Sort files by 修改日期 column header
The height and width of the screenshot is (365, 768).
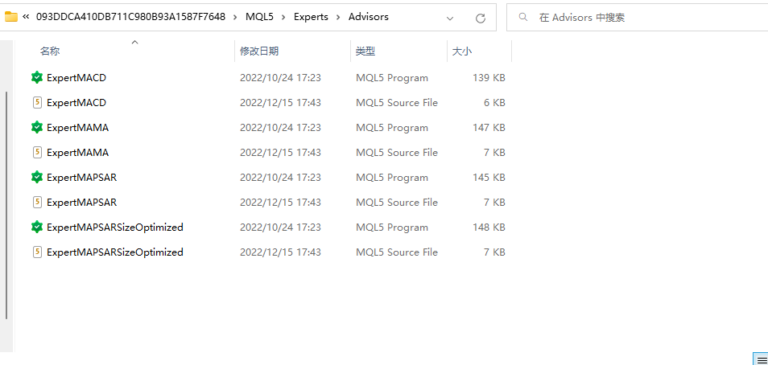[259, 51]
